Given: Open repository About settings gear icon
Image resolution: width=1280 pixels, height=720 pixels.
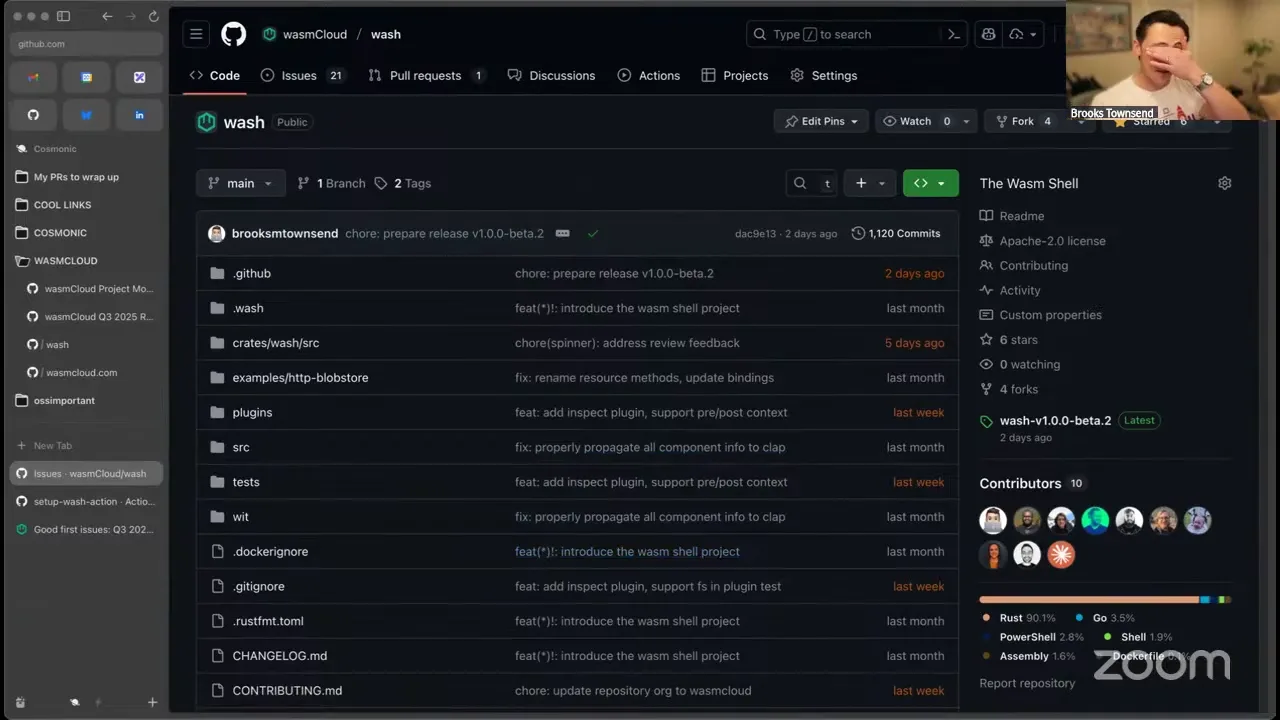Looking at the screenshot, I should pyautogui.click(x=1224, y=183).
